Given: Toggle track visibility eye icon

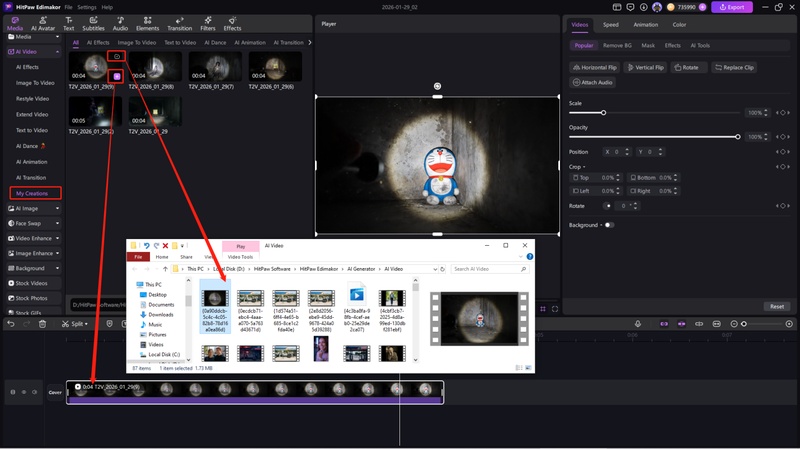Looking at the screenshot, I should 23,392.
